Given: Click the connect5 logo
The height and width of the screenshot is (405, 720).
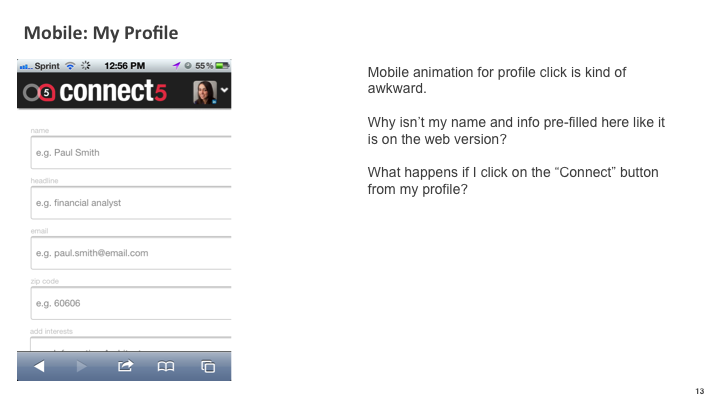Looking at the screenshot, I should coord(95,91).
